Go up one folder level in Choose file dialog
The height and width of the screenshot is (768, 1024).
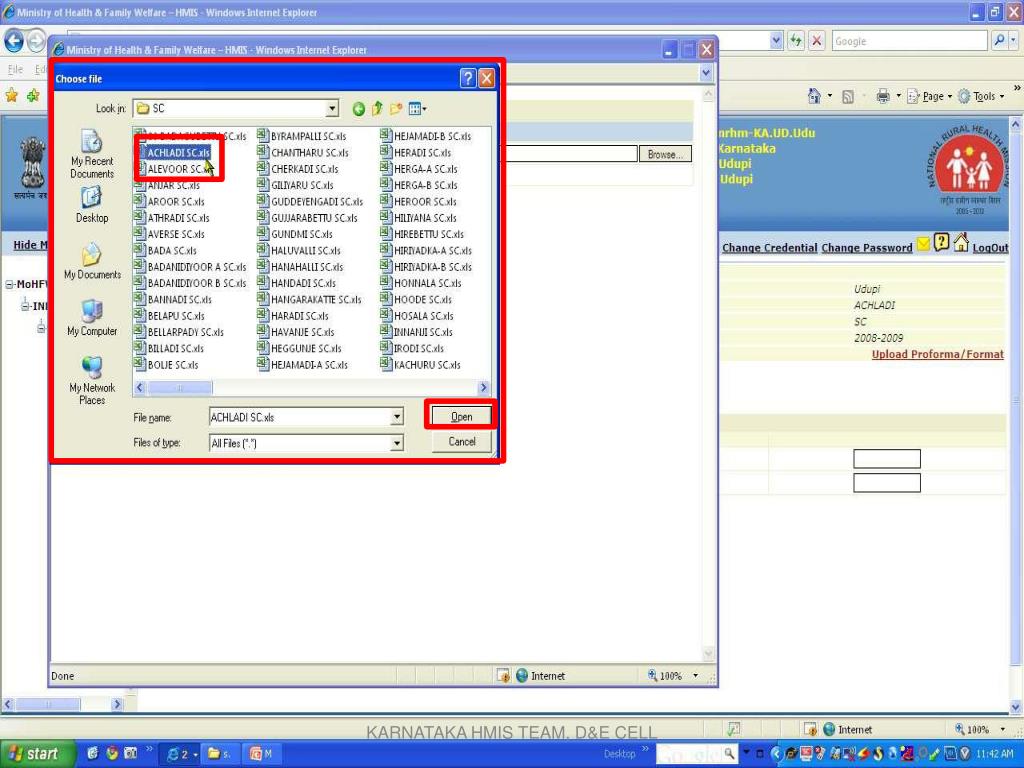377,109
